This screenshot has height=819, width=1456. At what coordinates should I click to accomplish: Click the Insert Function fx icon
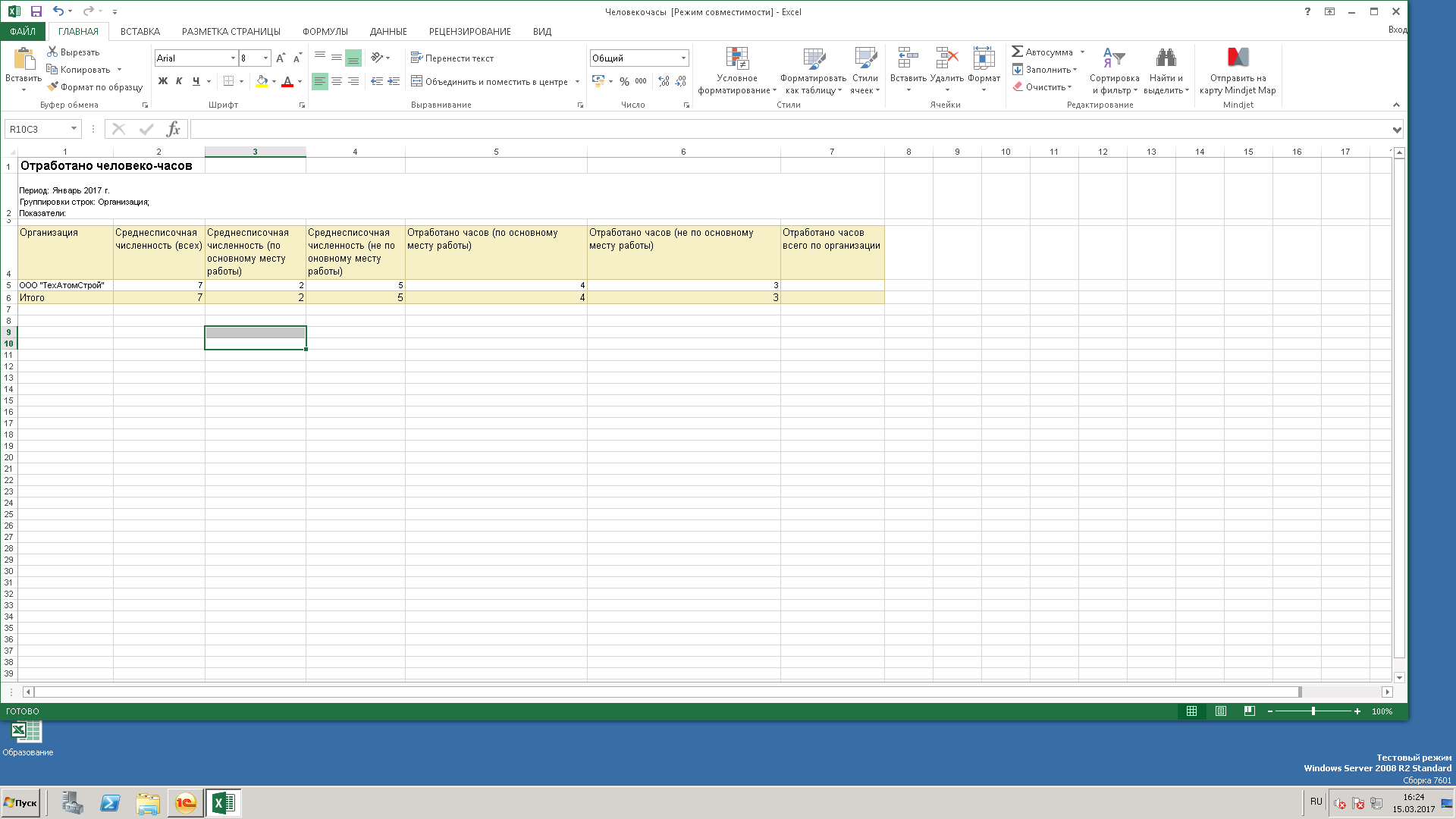click(173, 129)
